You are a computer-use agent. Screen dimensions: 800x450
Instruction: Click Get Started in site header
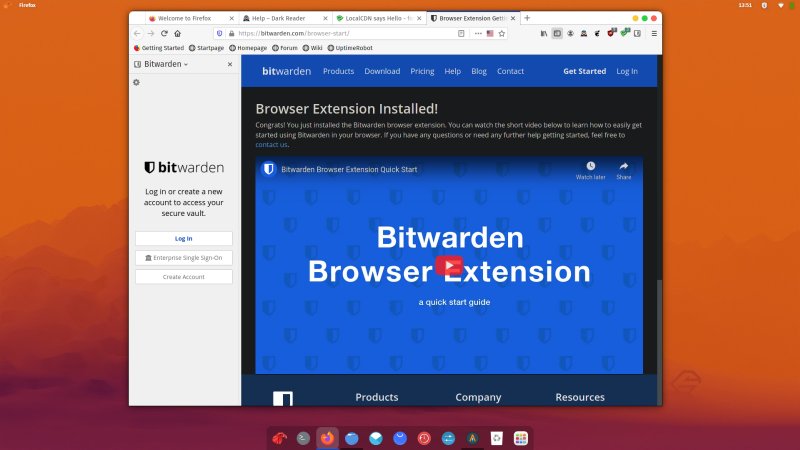(x=585, y=71)
